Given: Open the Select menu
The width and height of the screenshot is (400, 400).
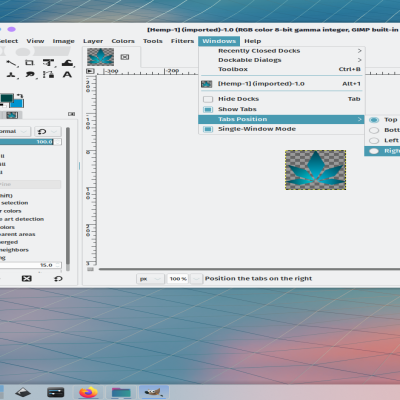Looking at the screenshot, I should click(9, 41).
